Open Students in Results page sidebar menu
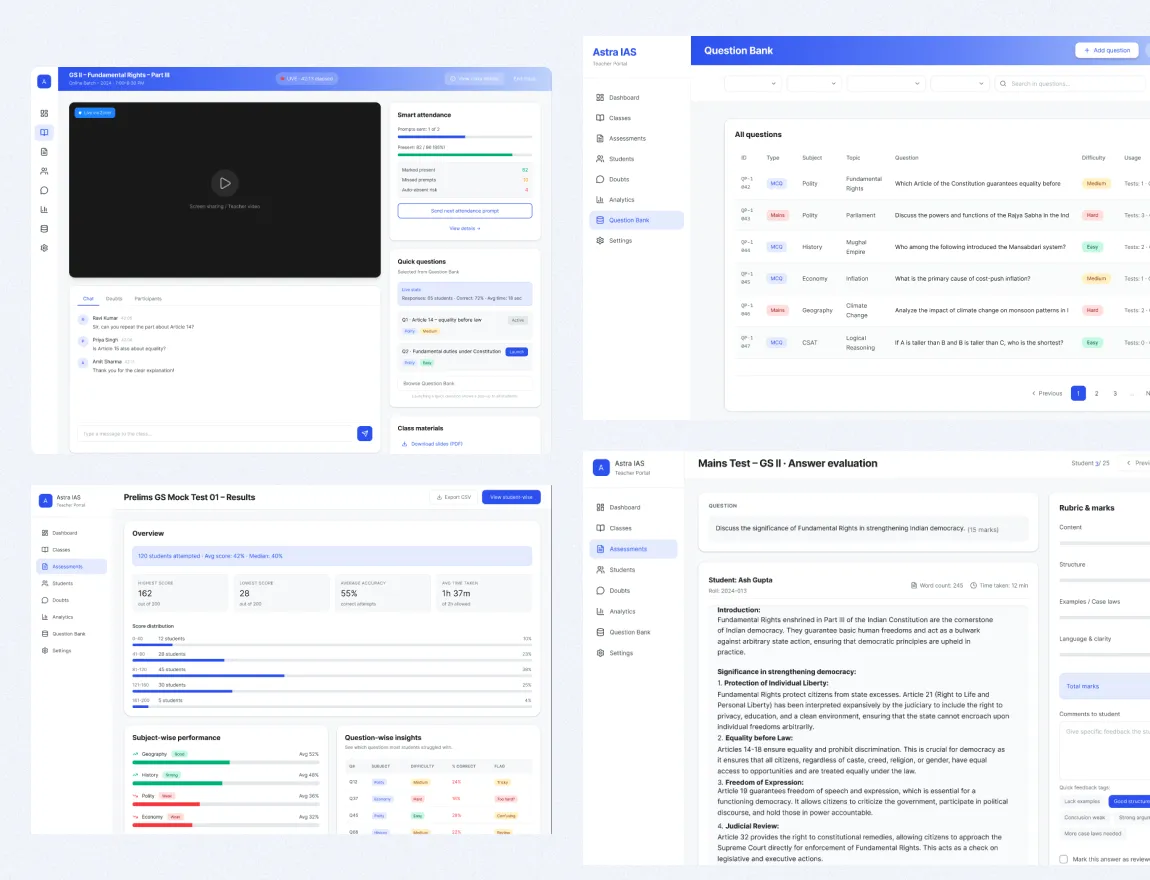This screenshot has height=880, width=1150. pos(71,584)
